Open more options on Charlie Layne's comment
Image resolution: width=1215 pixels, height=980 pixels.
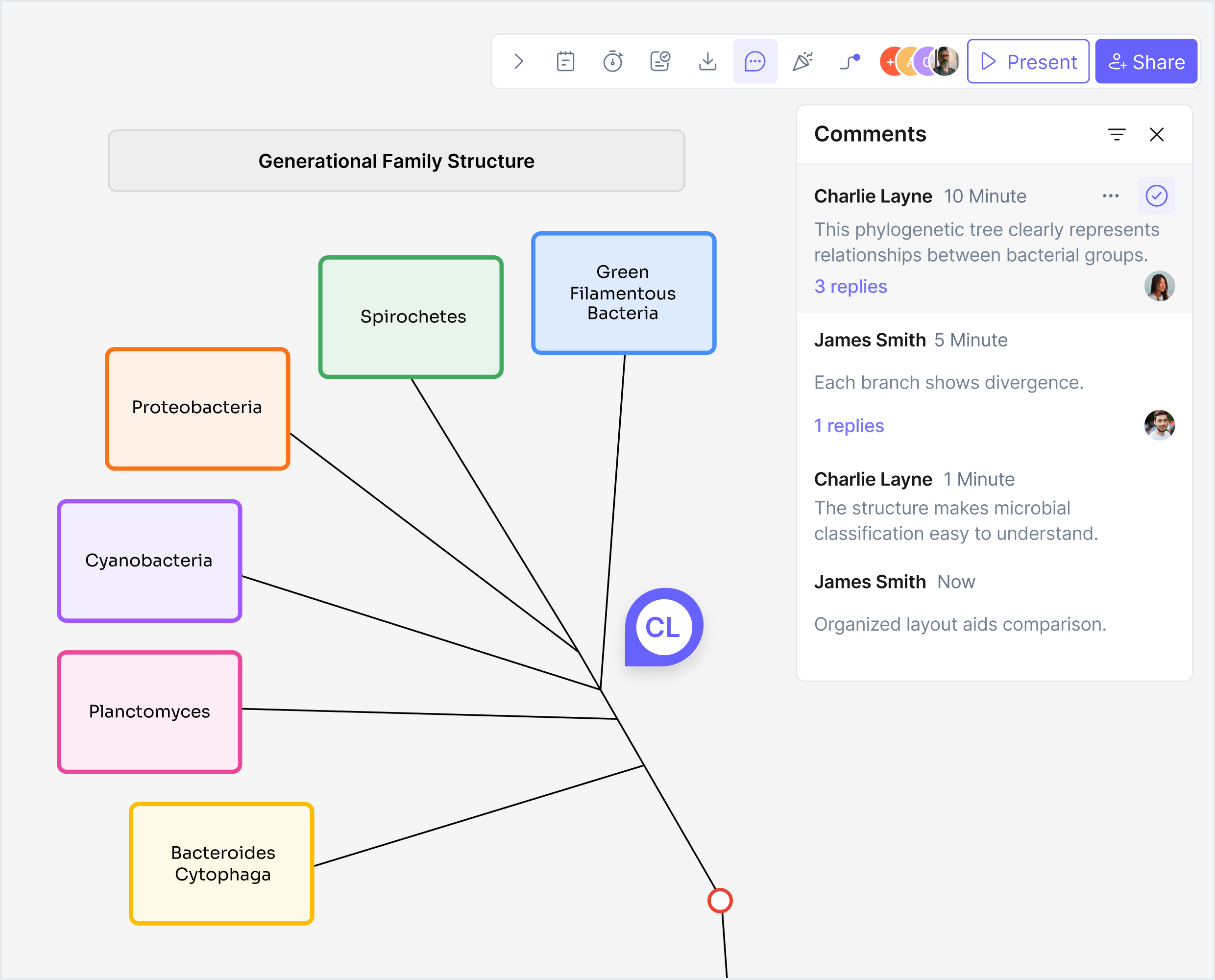pos(1111,196)
